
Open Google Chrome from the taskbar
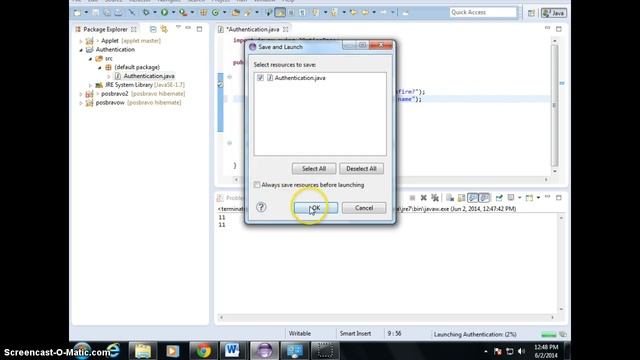pyautogui.click(x=203, y=351)
